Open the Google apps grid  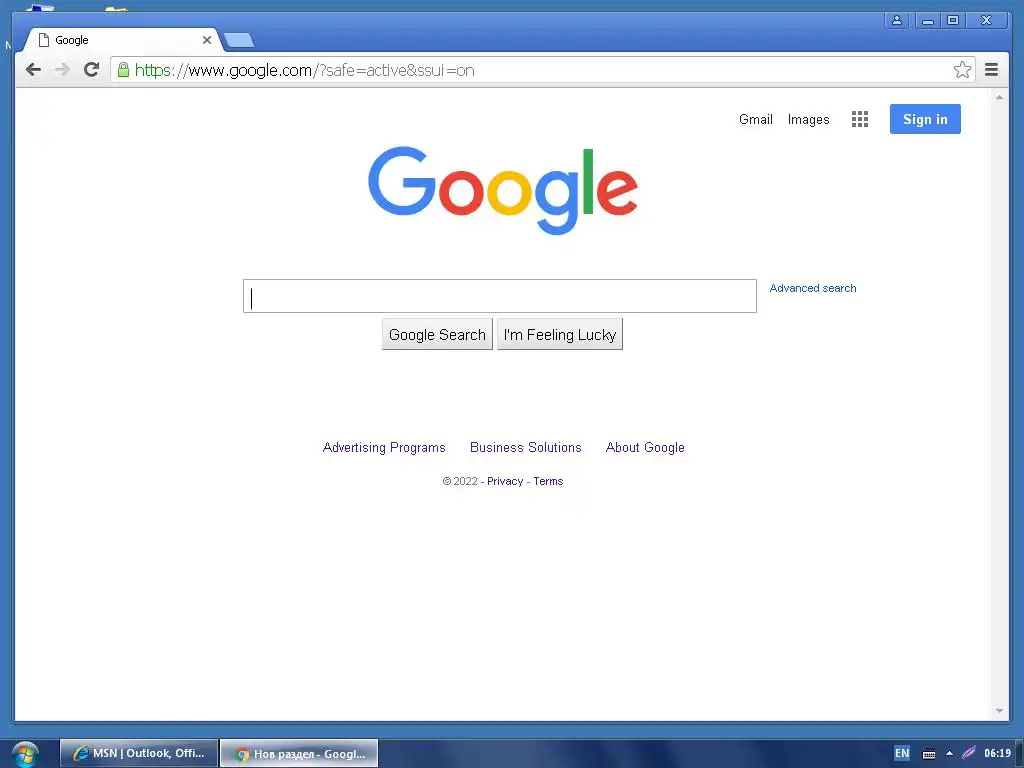859,119
